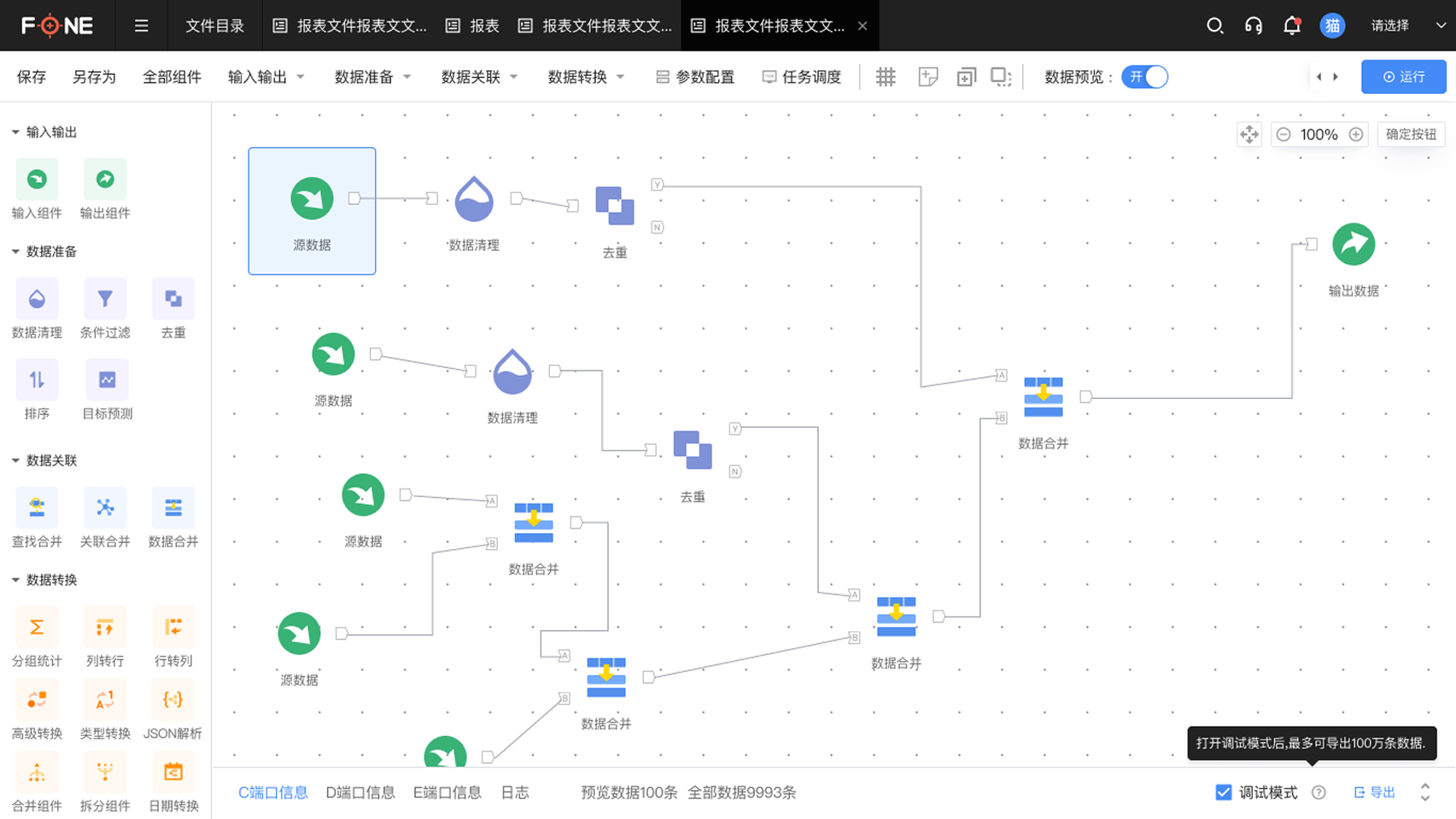The width and height of the screenshot is (1456, 819).
Task: Select the 输出数据 node on canvas
Action: click(1353, 245)
